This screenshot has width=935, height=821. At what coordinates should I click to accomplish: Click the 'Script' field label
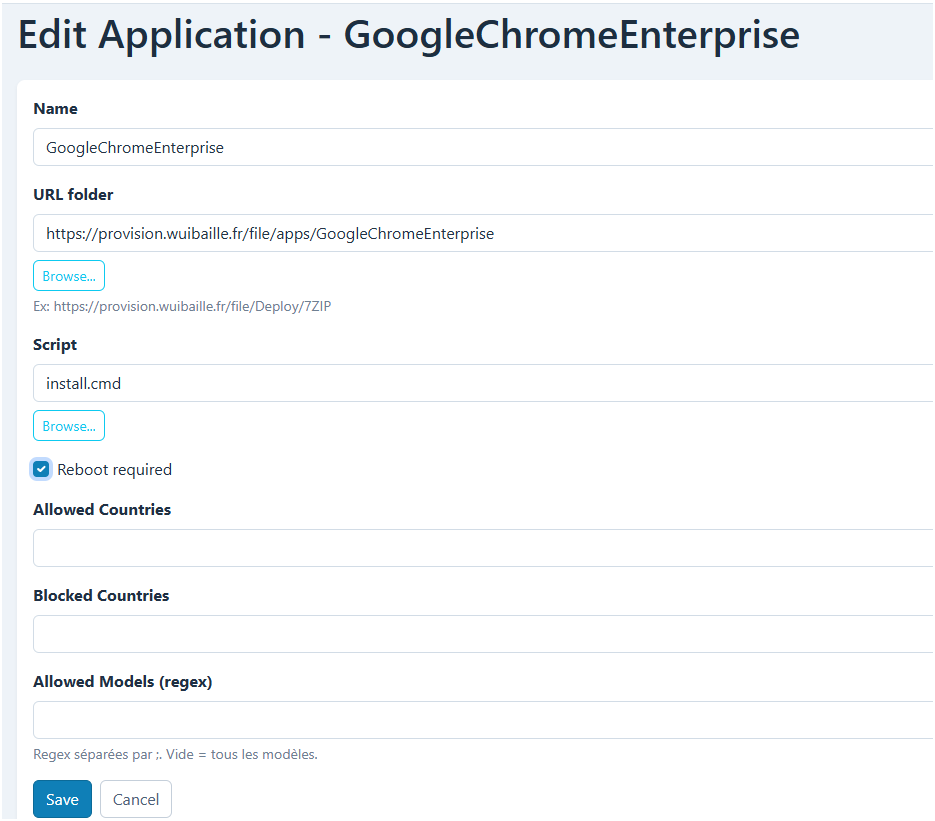click(55, 345)
